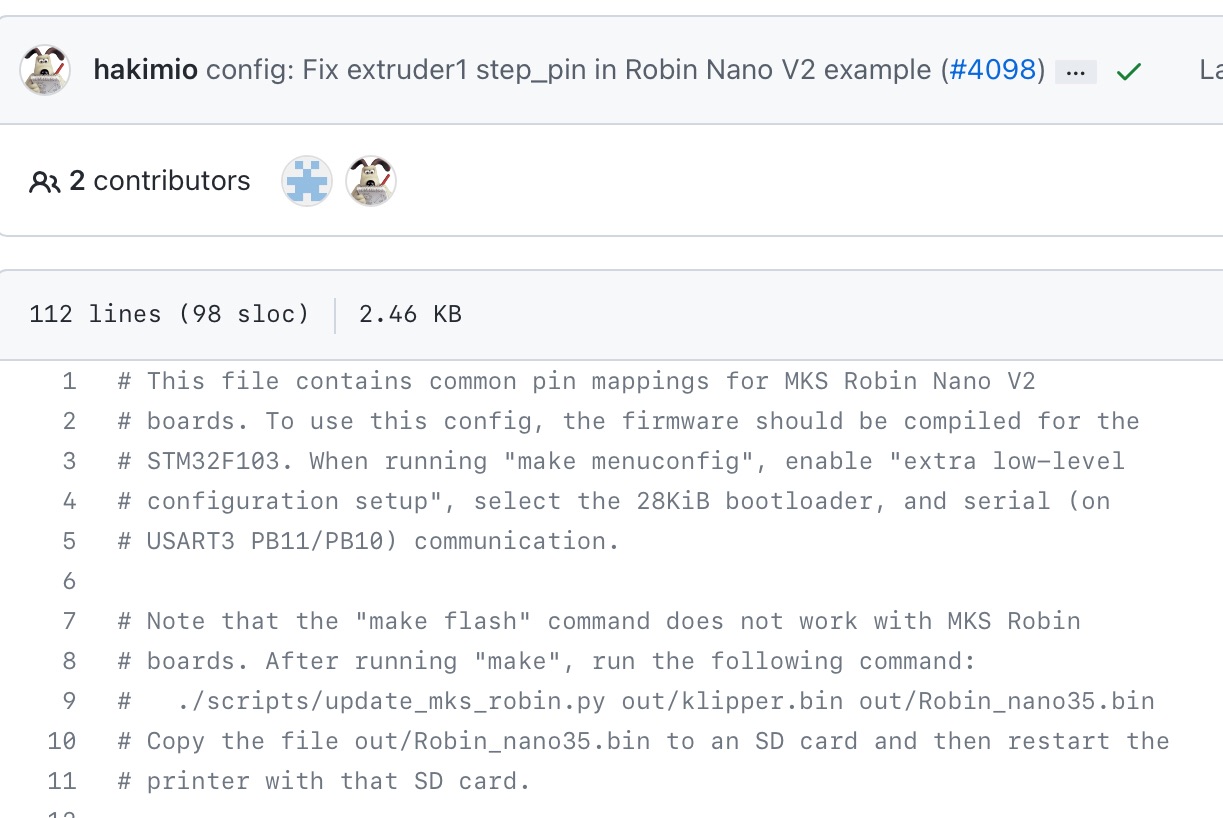Screen dimensions: 1223x818
Task: Open hakimio's avatar in commit header
Action: point(45,70)
